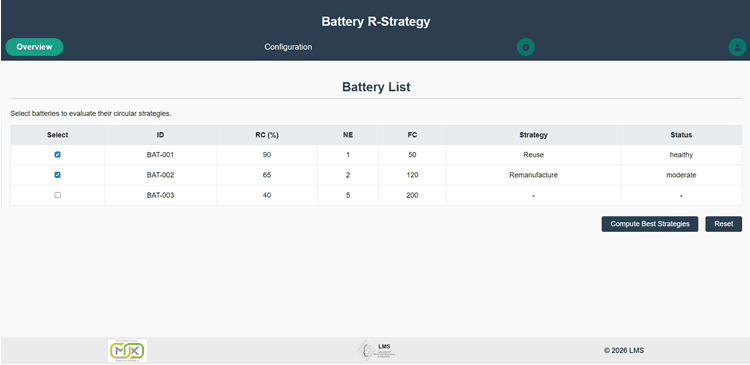Click the FC column header
The width and height of the screenshot is (750, 365).
pyautogui.click(x=412, y=135)
